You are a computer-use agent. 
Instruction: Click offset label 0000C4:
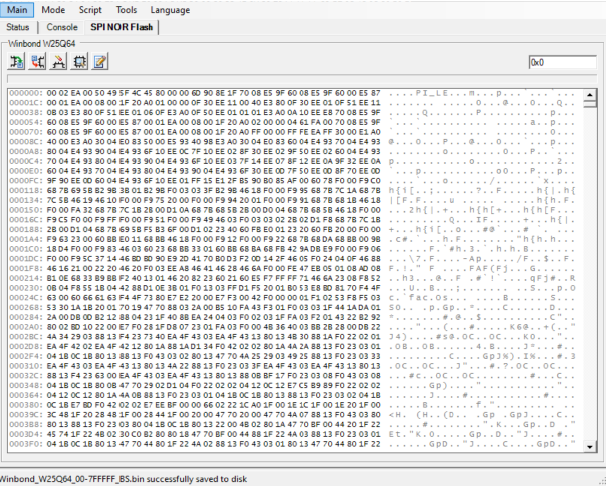(x=26, y=161)
